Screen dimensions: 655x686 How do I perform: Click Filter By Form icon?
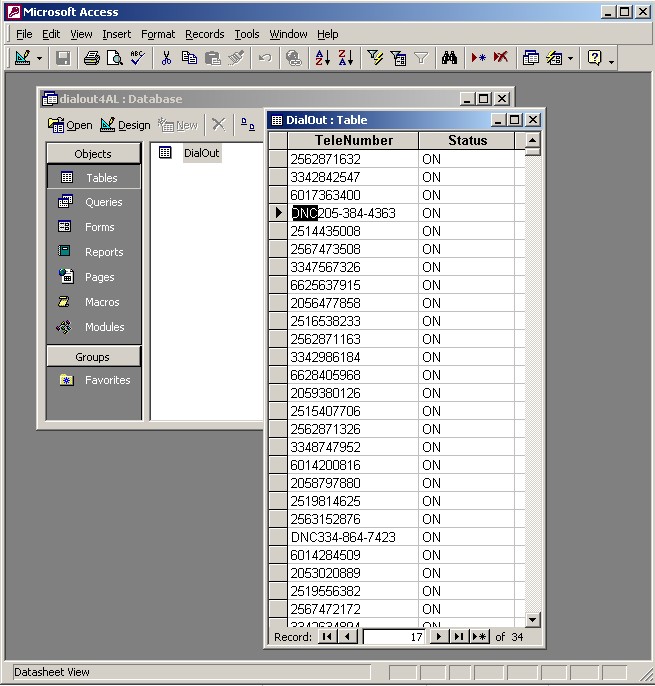pos(398,58)
